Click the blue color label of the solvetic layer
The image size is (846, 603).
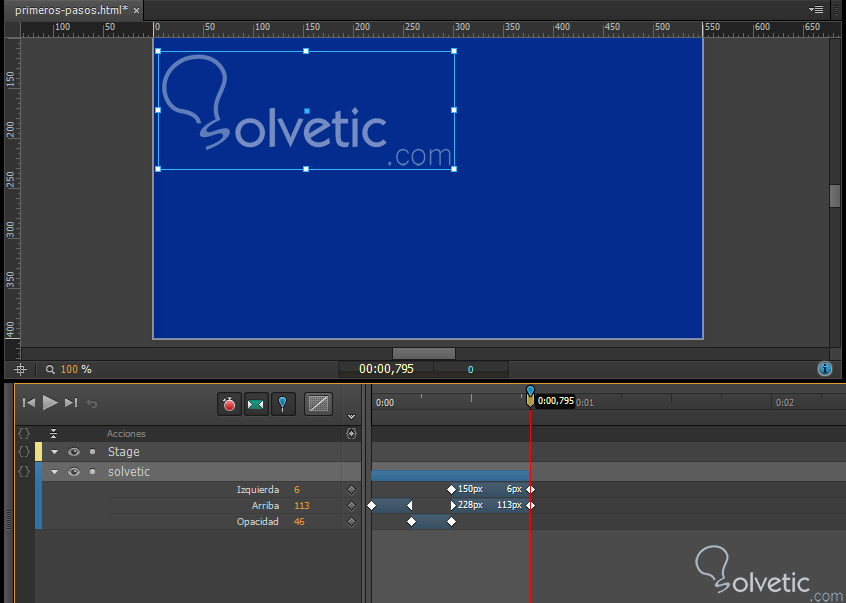coord(38,495)
